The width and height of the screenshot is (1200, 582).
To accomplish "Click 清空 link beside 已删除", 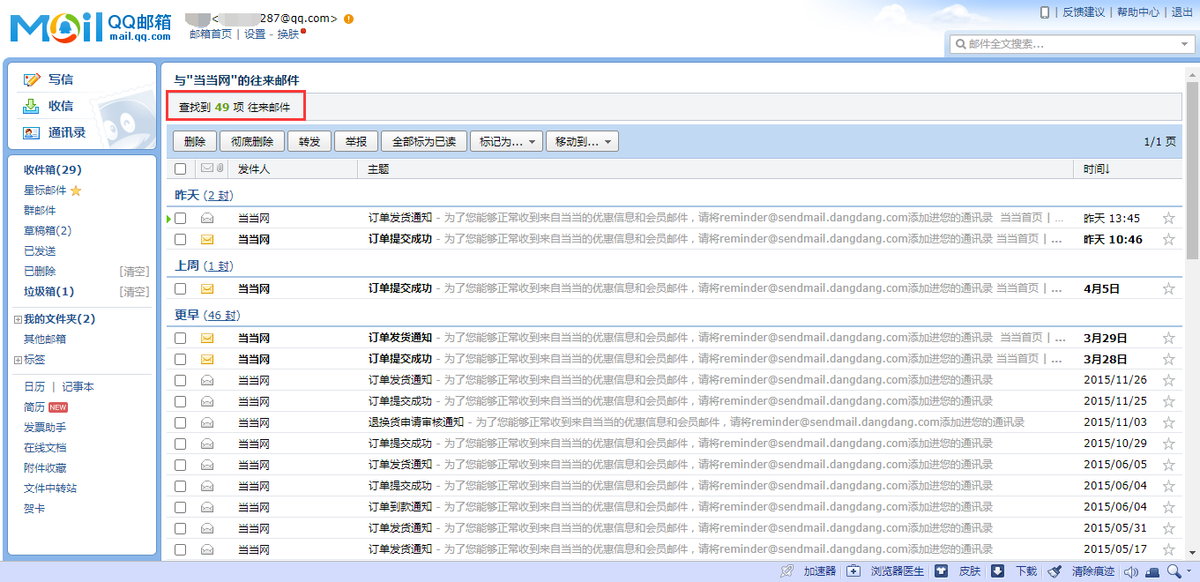I will click(135, 272).
